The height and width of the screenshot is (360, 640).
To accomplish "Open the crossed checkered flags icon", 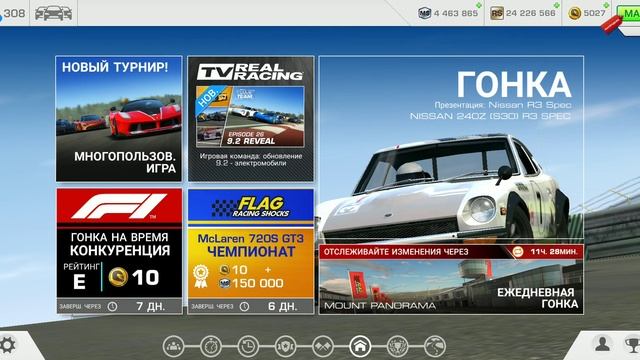I will [323, 346].
